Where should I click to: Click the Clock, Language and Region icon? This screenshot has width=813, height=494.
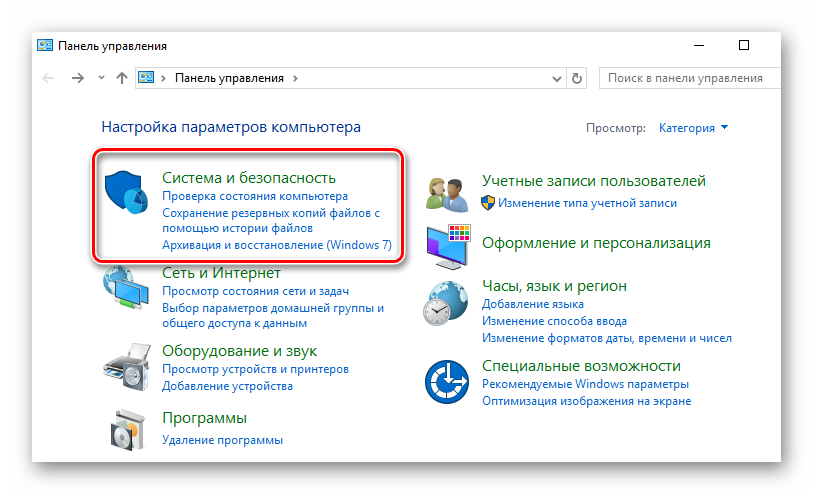(447, 302)
